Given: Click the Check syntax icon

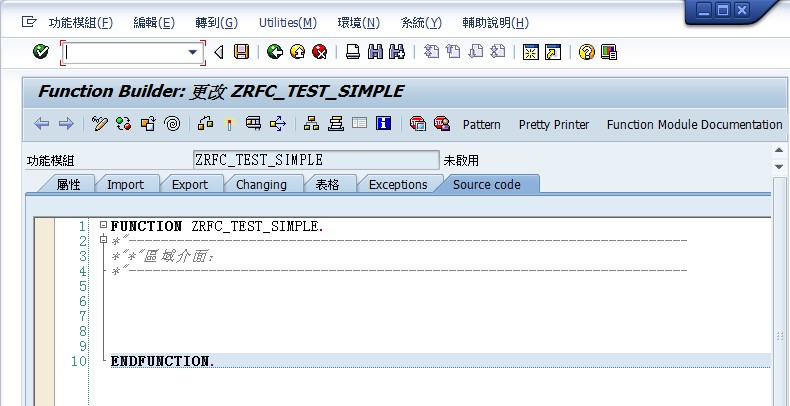Looking at the screenshot, I should tap(206, 123).
